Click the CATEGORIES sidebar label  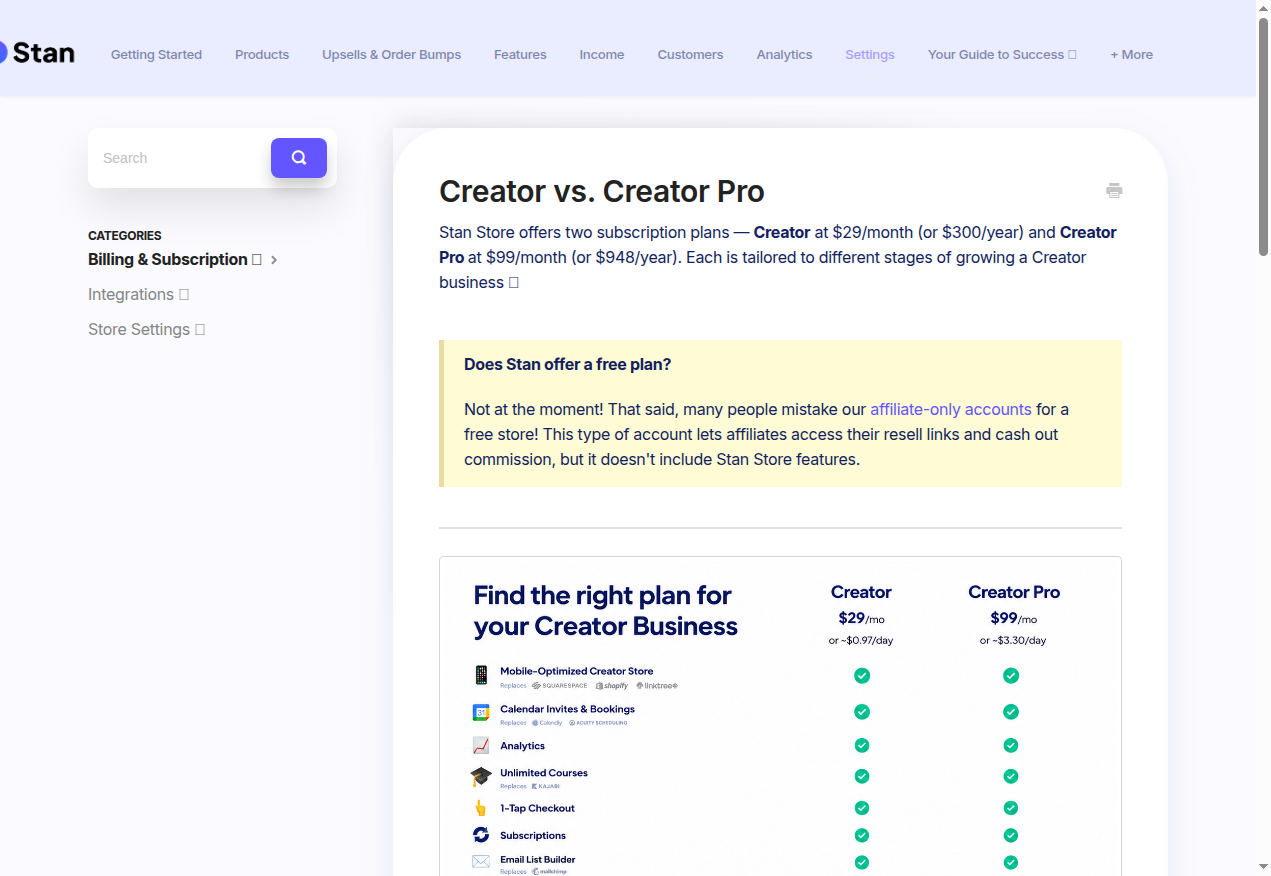point(125,236)
